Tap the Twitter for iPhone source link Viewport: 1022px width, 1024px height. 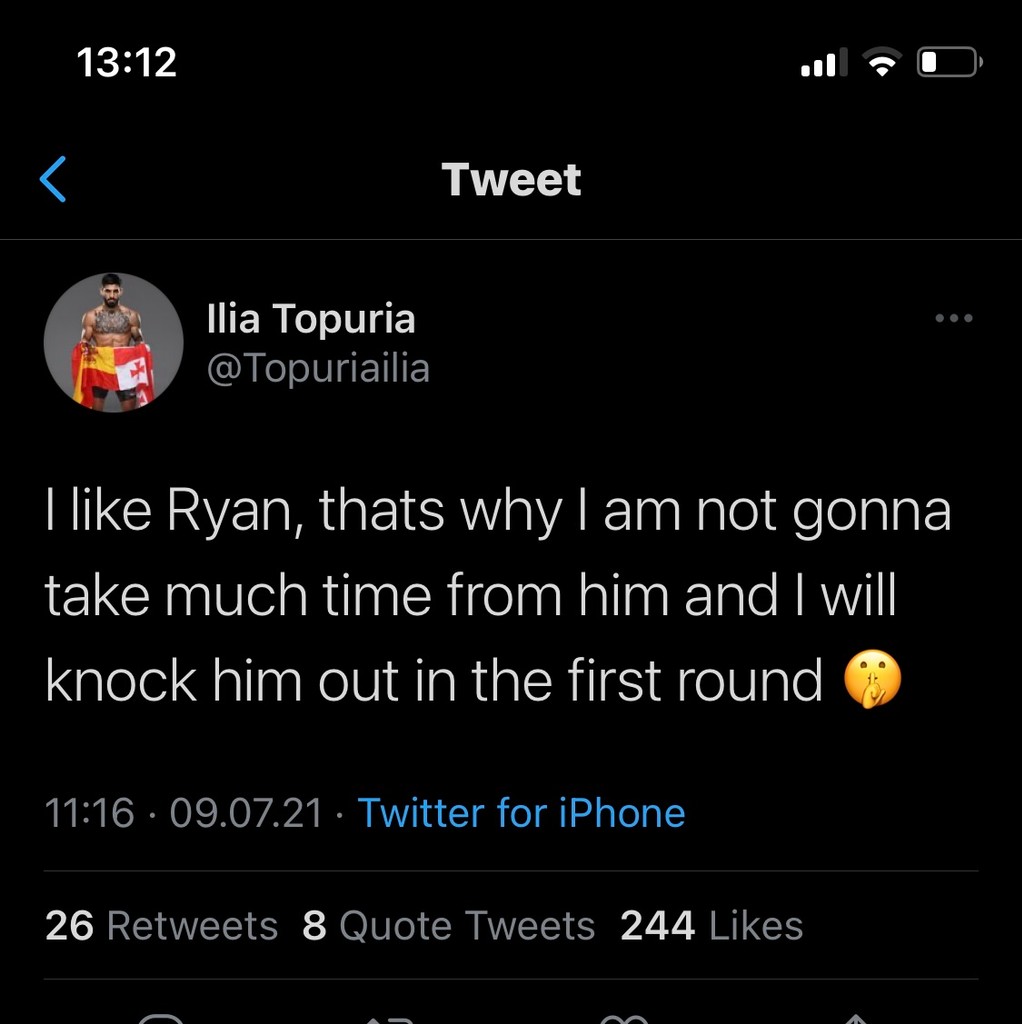tap(521, 812)
